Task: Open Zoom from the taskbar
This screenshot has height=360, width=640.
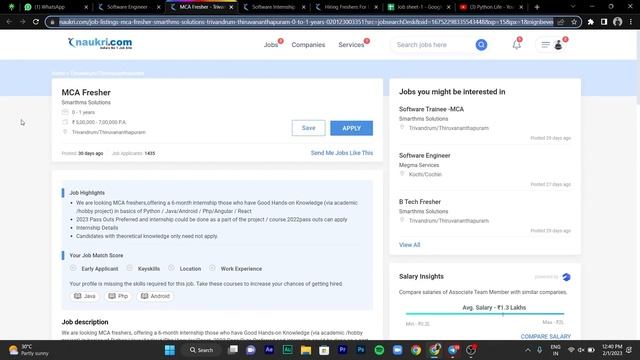Action: coord(398,350)
